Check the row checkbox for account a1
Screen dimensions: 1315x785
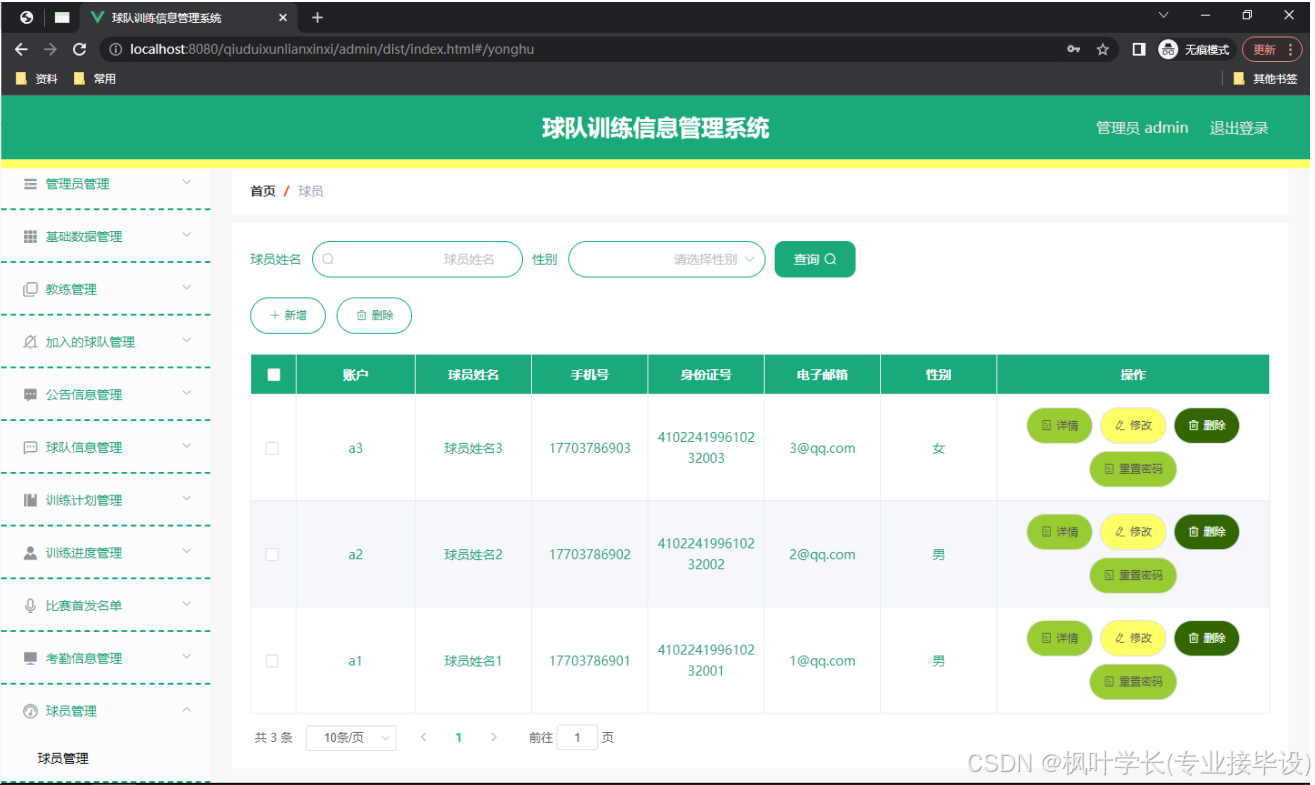272,661
